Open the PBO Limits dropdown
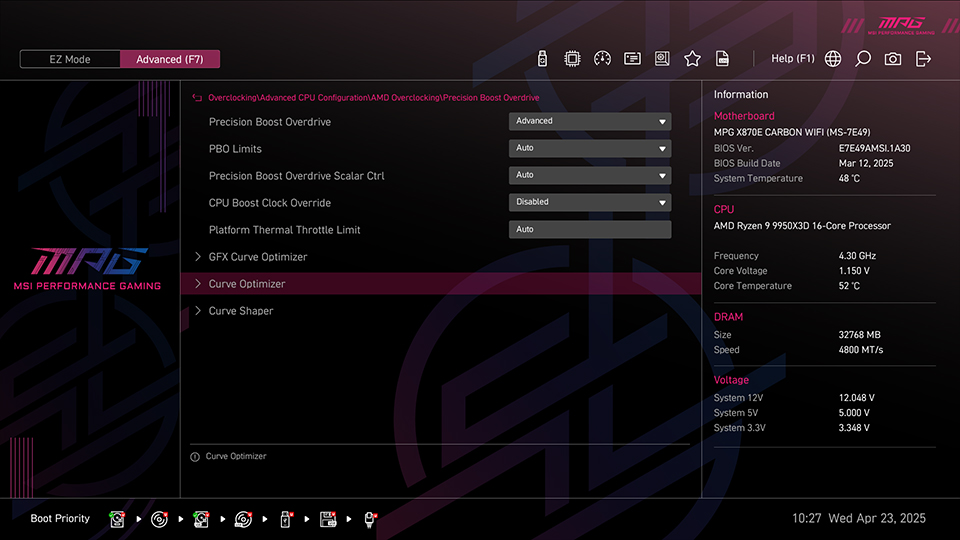 (590, 148)
